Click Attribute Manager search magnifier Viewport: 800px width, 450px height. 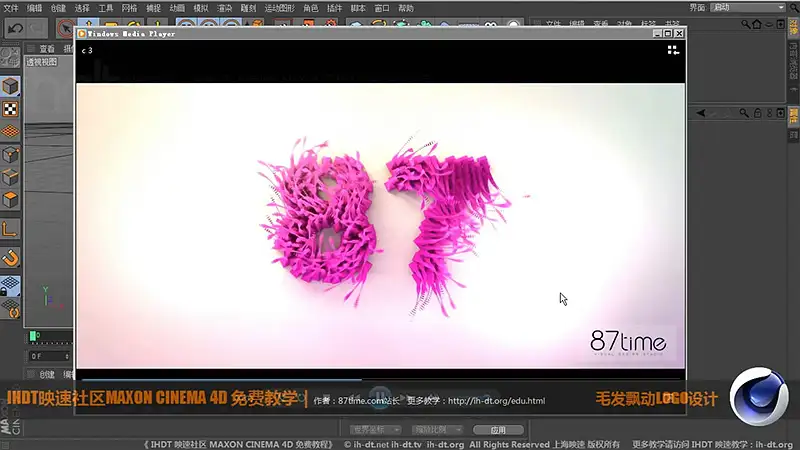tap(744, 113)
